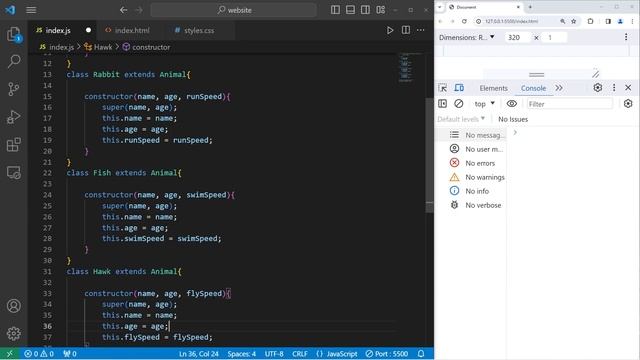Open editor More Actions menu
Screen dimensions: 640x360
[x=420, y=30]
